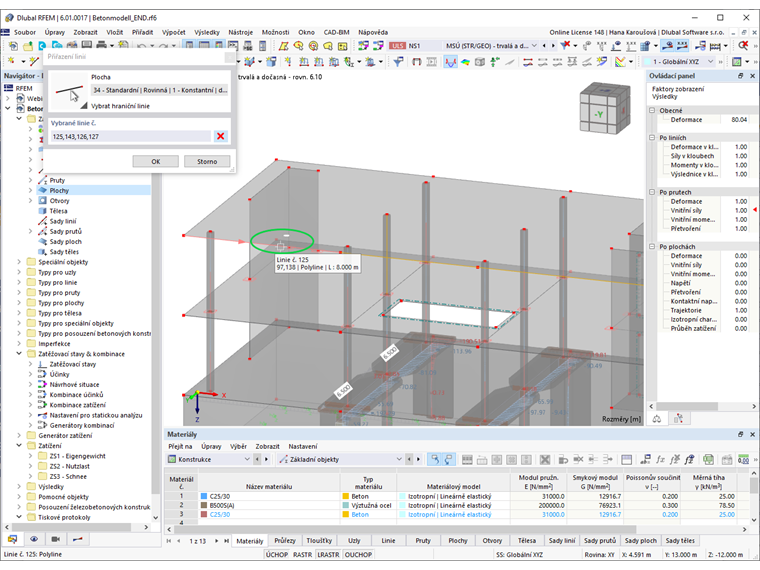760x570 pixels.
Task: Go to last table page arrow
Action: click(x=226, y=540)
